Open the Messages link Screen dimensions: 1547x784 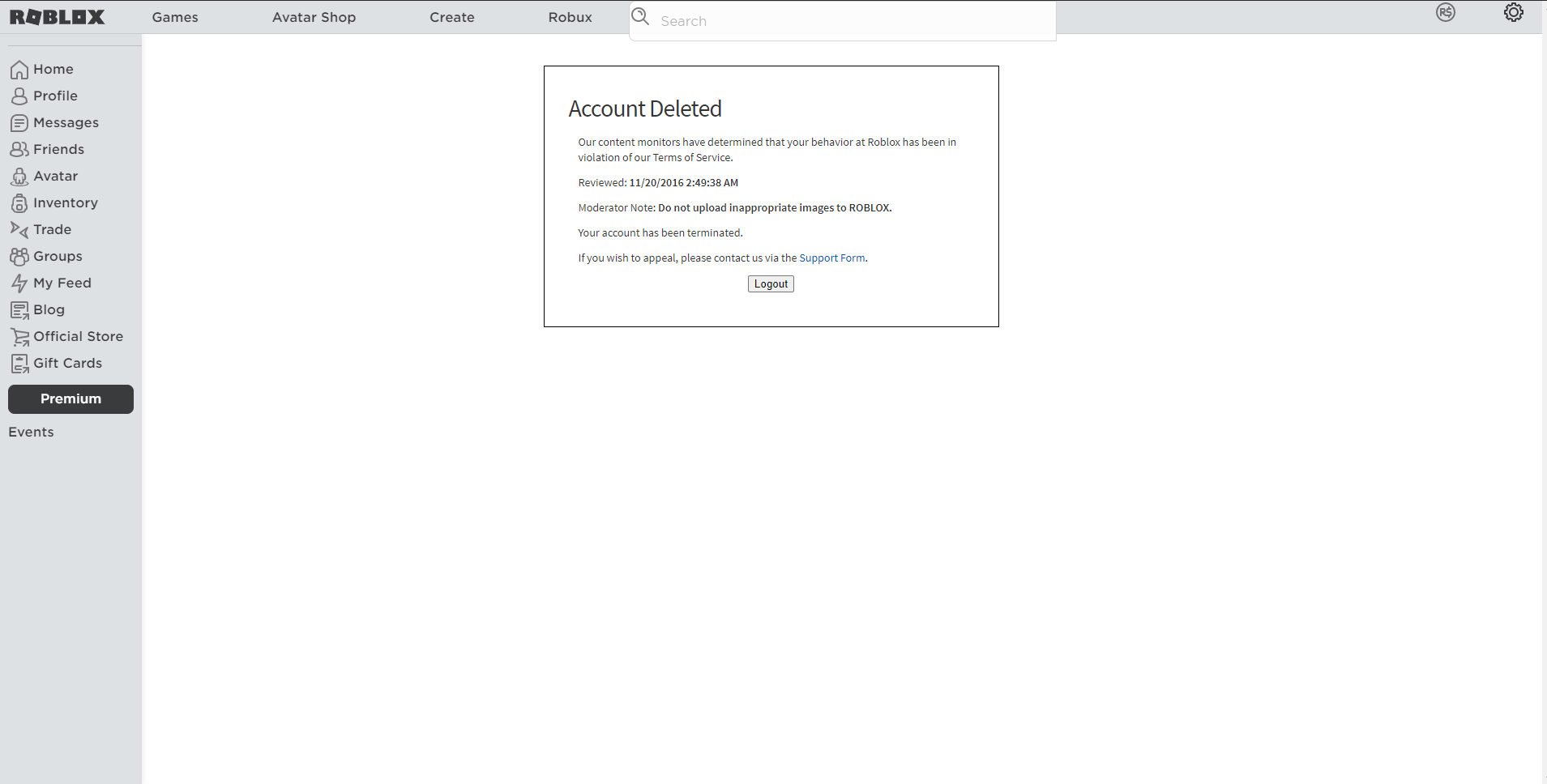tap(66, 122)
